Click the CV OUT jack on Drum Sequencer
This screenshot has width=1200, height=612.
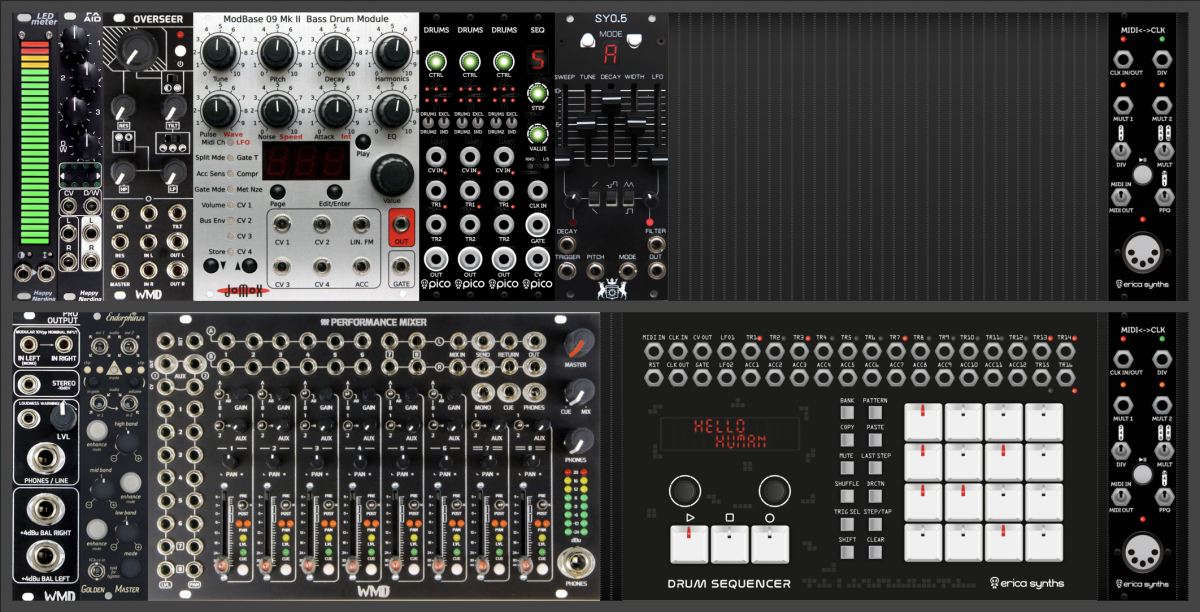703,353
